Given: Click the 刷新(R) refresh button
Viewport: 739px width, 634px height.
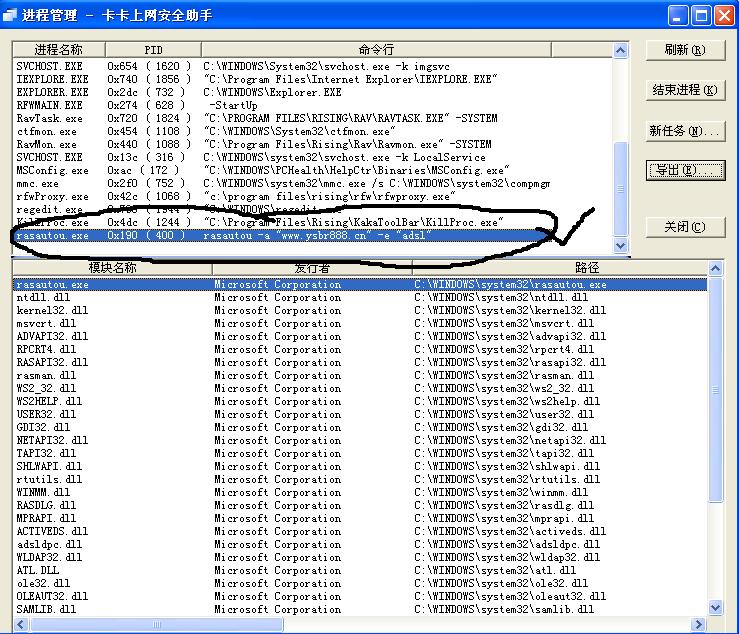Looking at the screenshot, I should click(685, 50).
